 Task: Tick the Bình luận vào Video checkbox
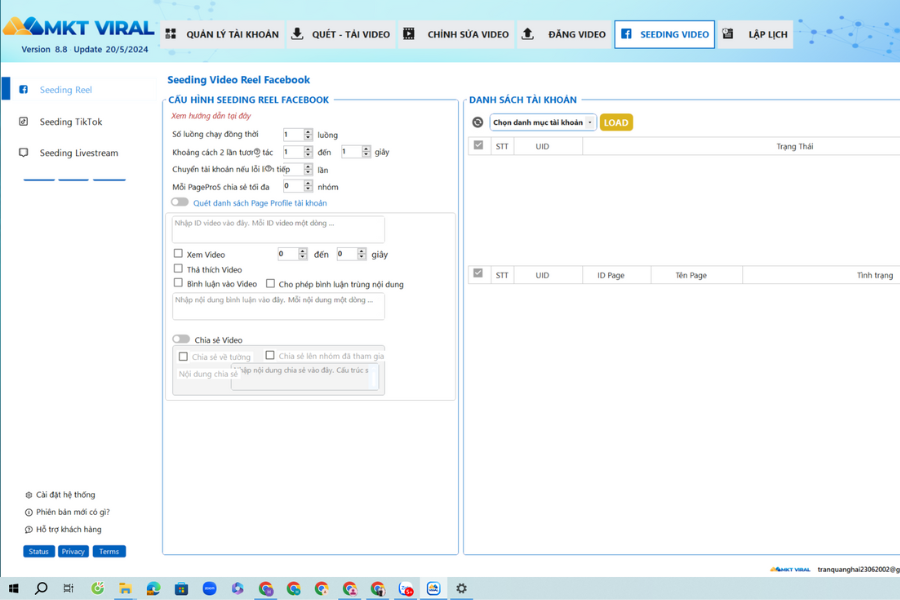pyautogui.click(x=179, y=284)
